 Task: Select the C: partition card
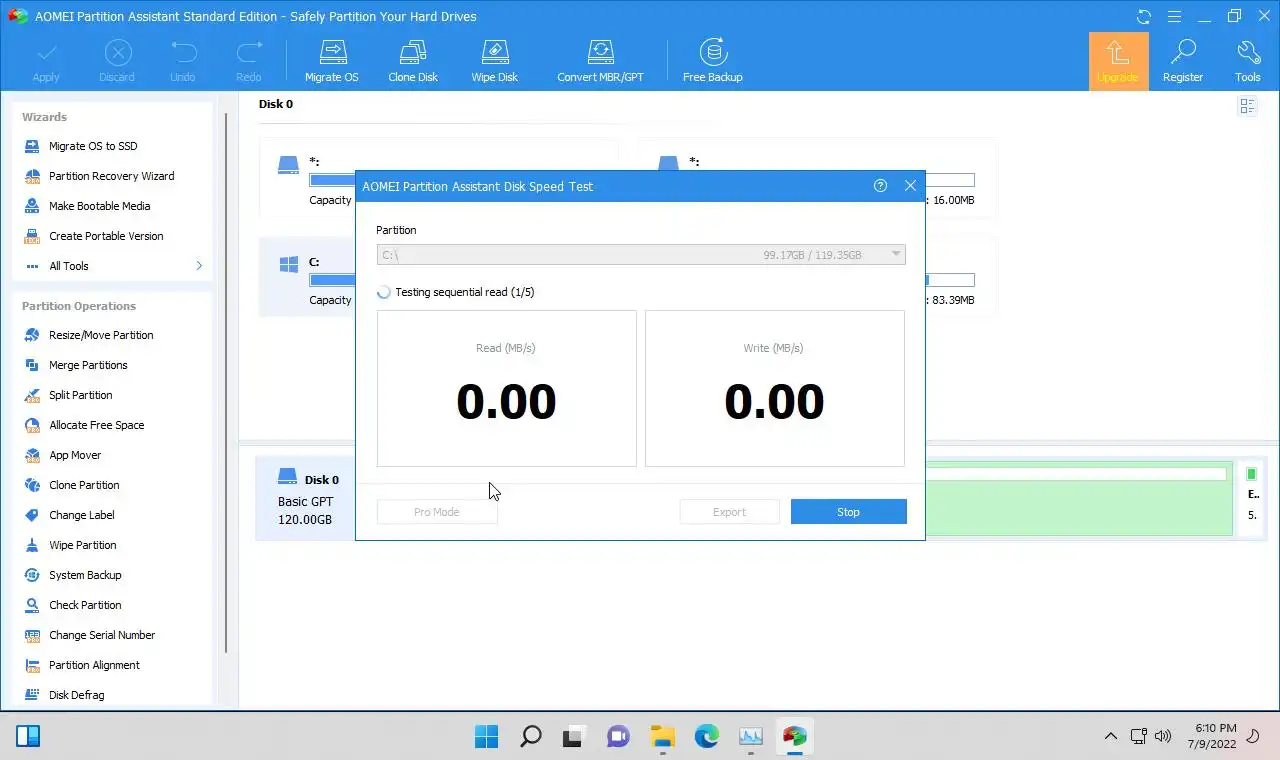tap(307, 277)
